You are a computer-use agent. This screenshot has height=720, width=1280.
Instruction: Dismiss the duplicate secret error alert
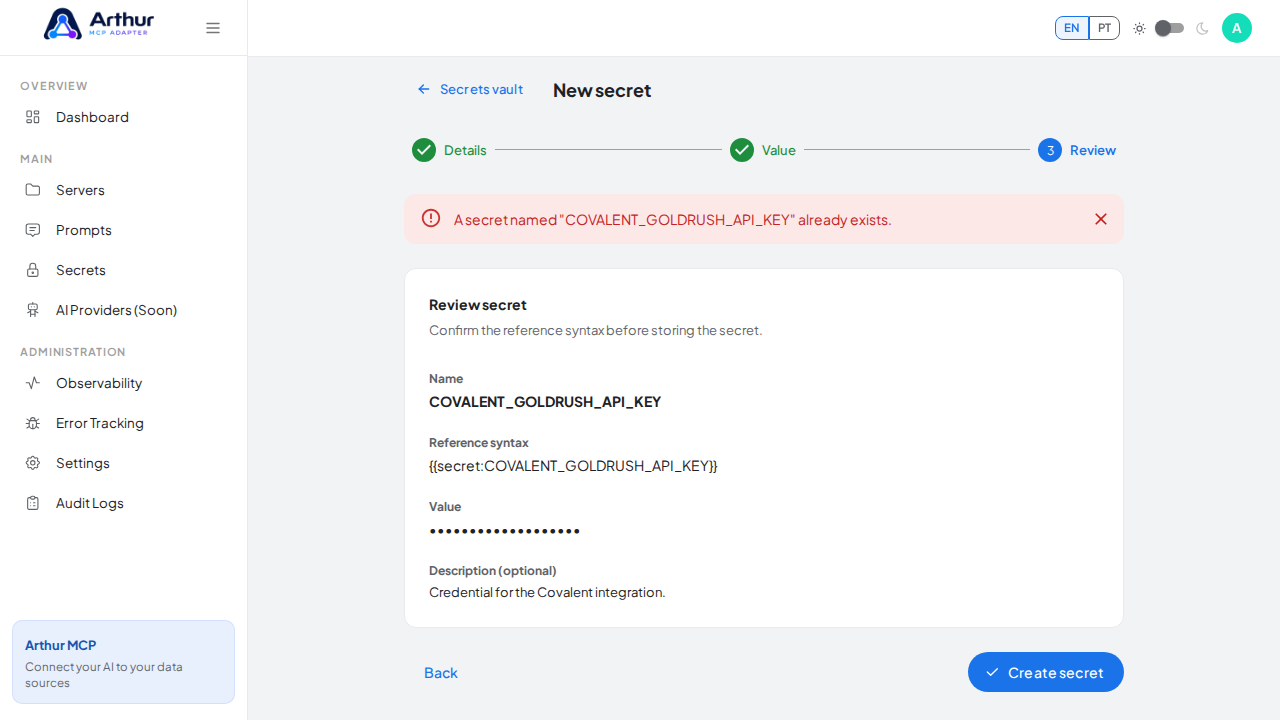(1101, 219)
